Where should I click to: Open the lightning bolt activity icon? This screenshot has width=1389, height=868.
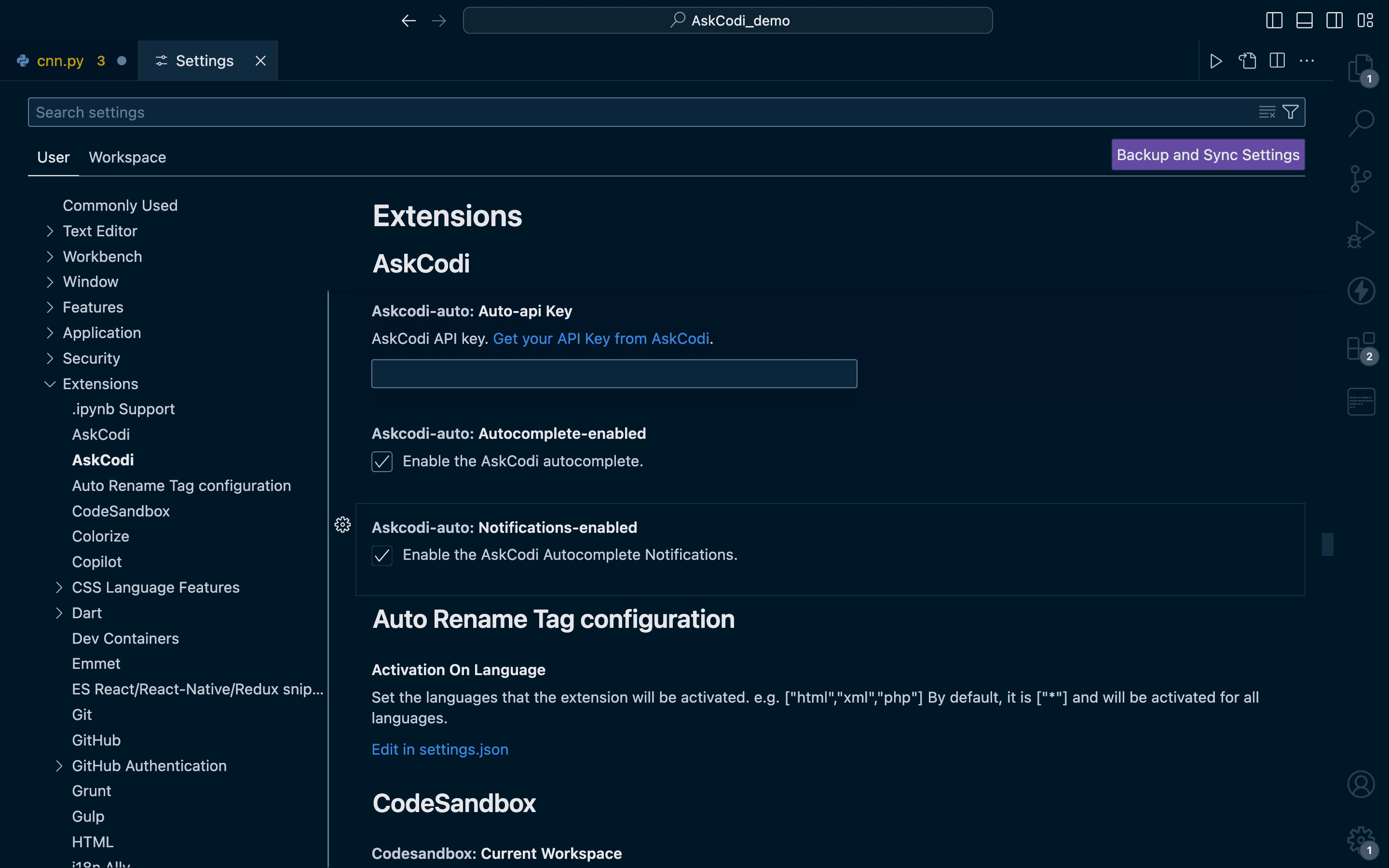(x=1362, y=290)
